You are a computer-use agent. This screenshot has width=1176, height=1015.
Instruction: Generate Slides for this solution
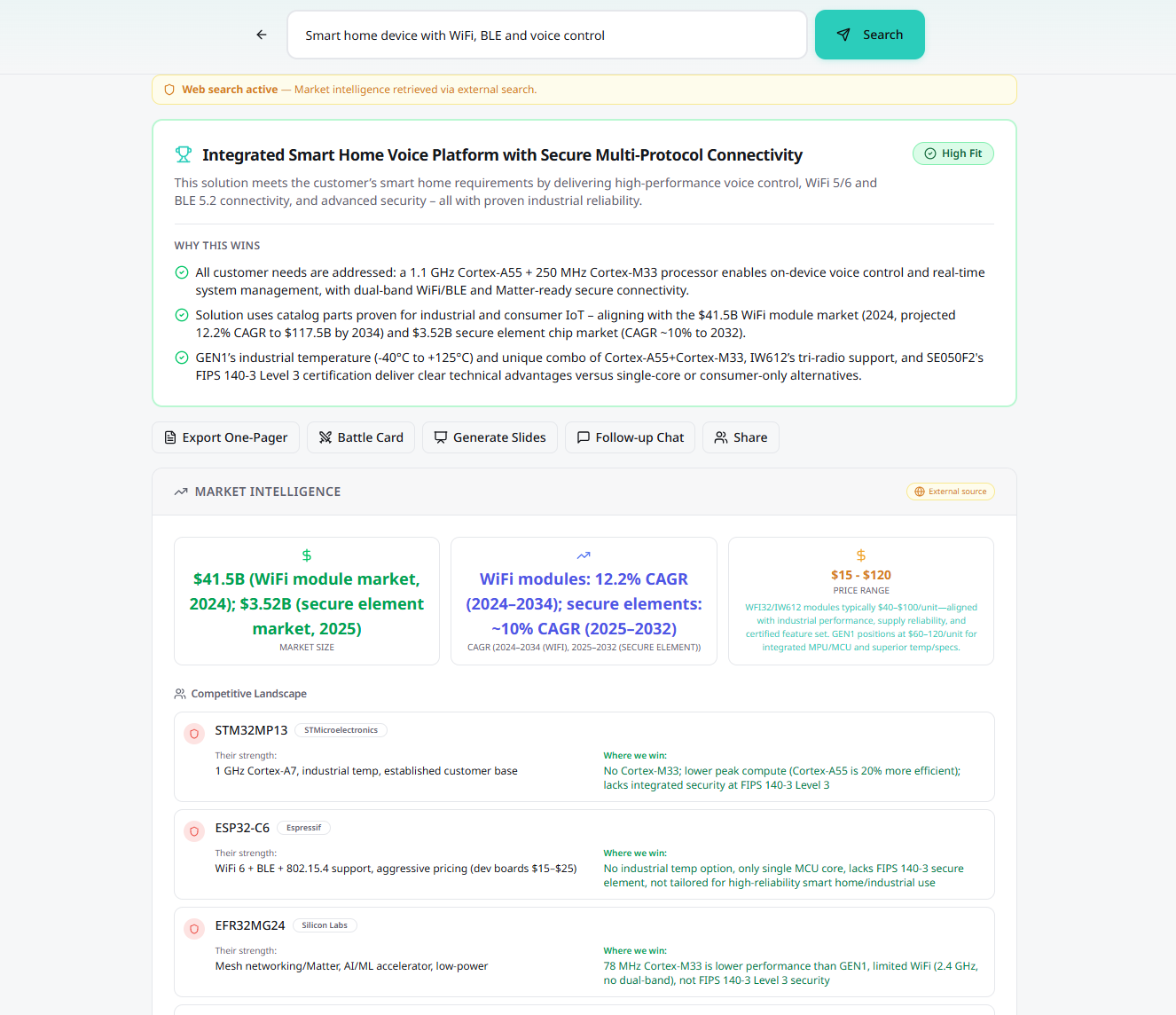[x=490, y=437]
